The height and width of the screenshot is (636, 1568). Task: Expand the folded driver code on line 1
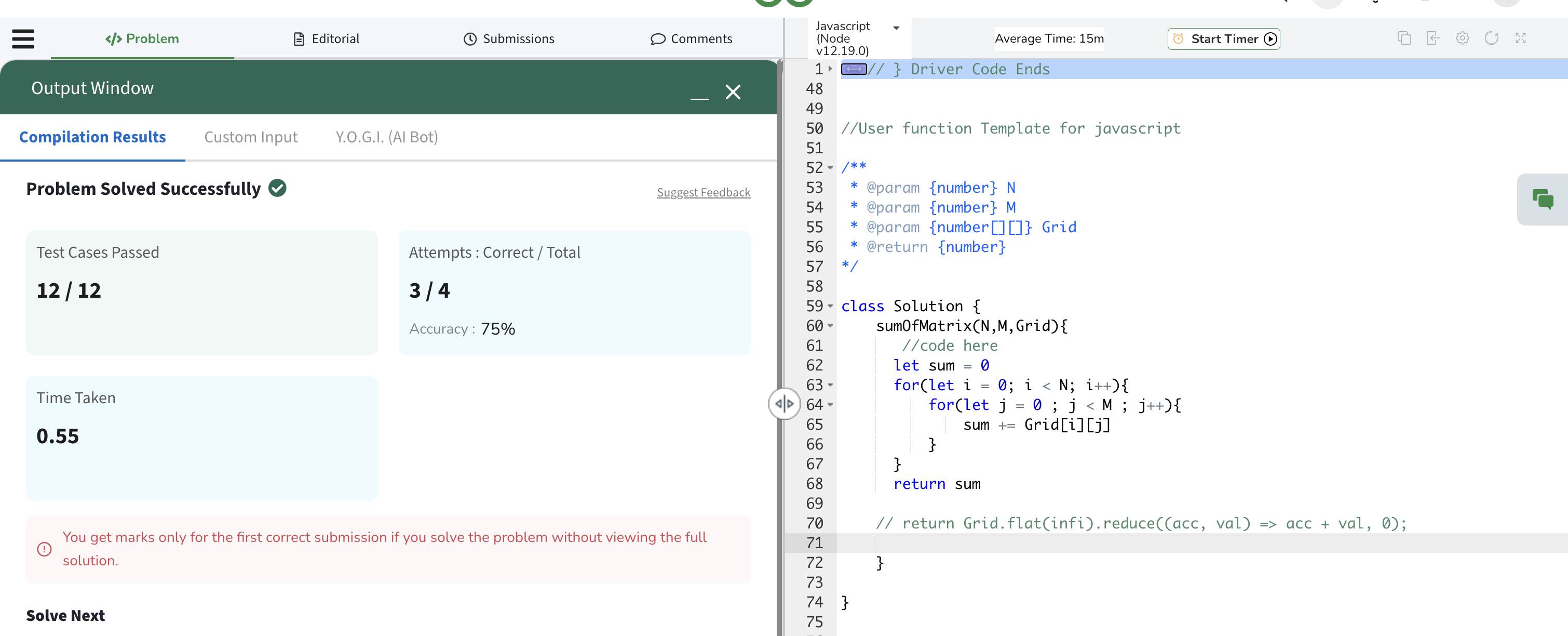point(830,69)
